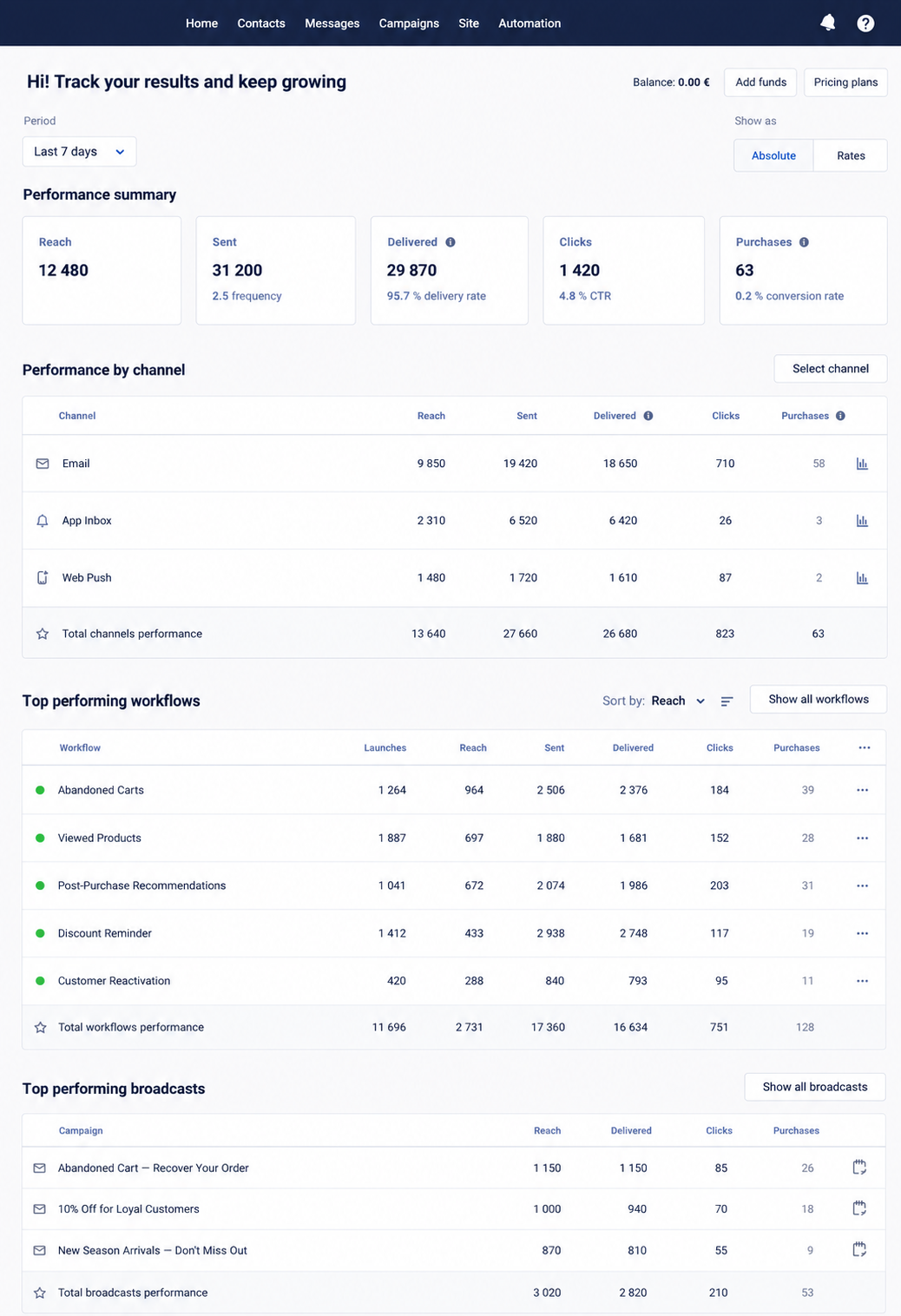Click the envelope icon in Email channel row
The width and height of the screenshot is (901, 1316).
[x=43, y=464]
